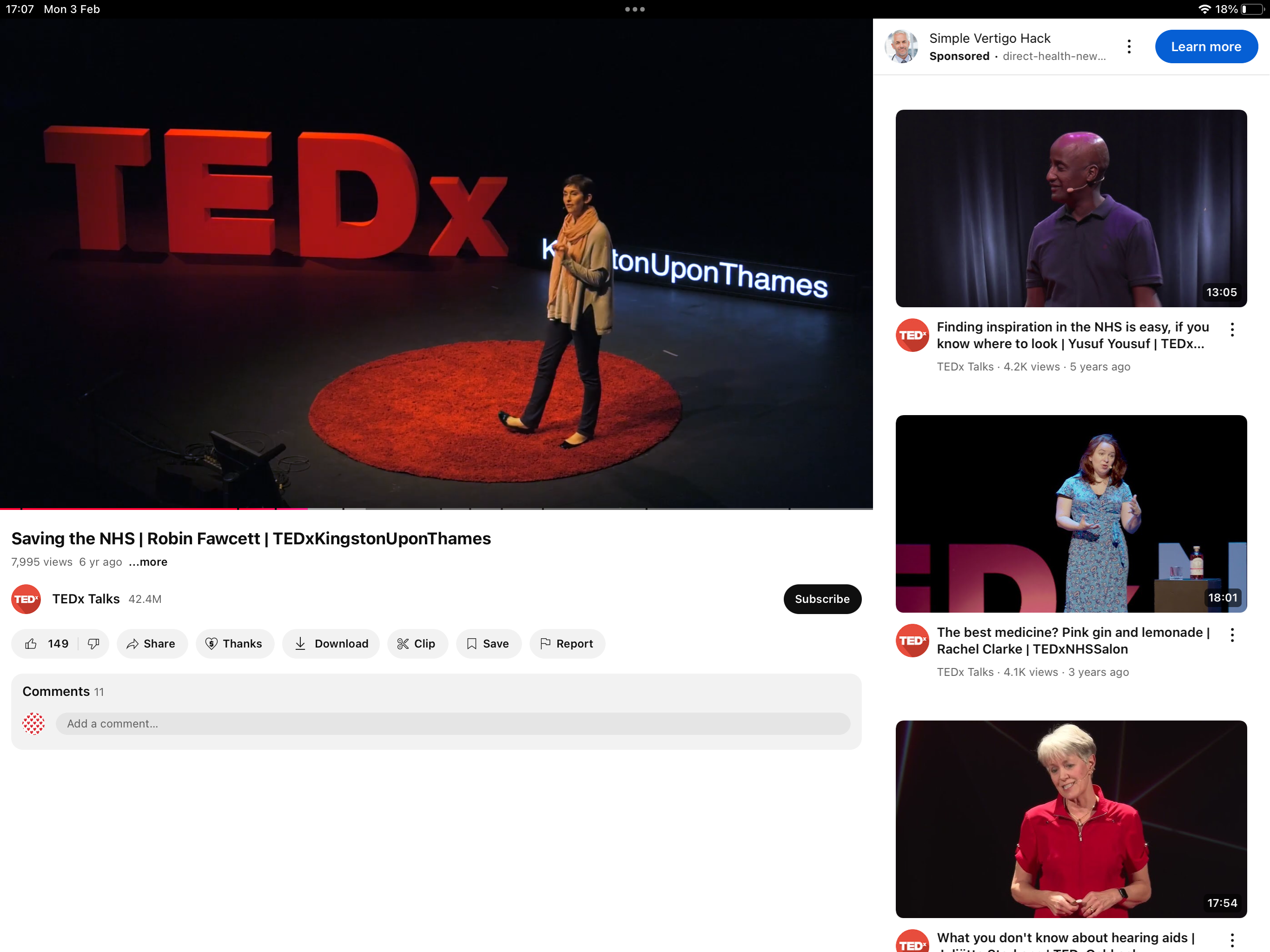Tap the 42.4M subscriber count

coord(145,599)
